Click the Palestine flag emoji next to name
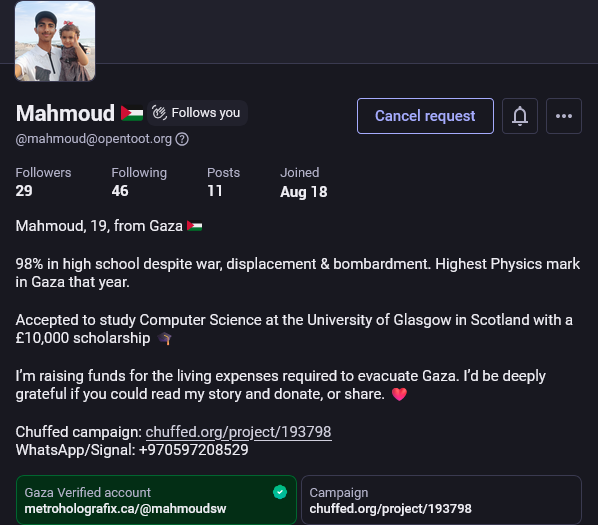Viewport: 598px width, 525px height. tap(132, 113)
